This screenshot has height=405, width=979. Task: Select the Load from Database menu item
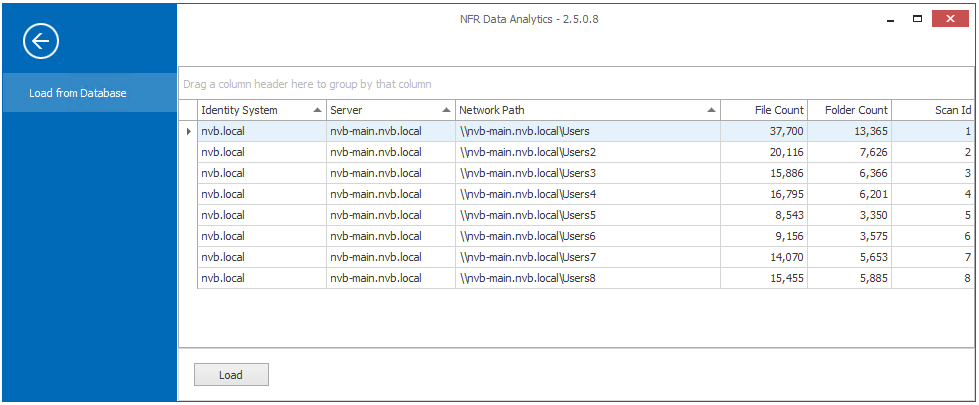78,93
